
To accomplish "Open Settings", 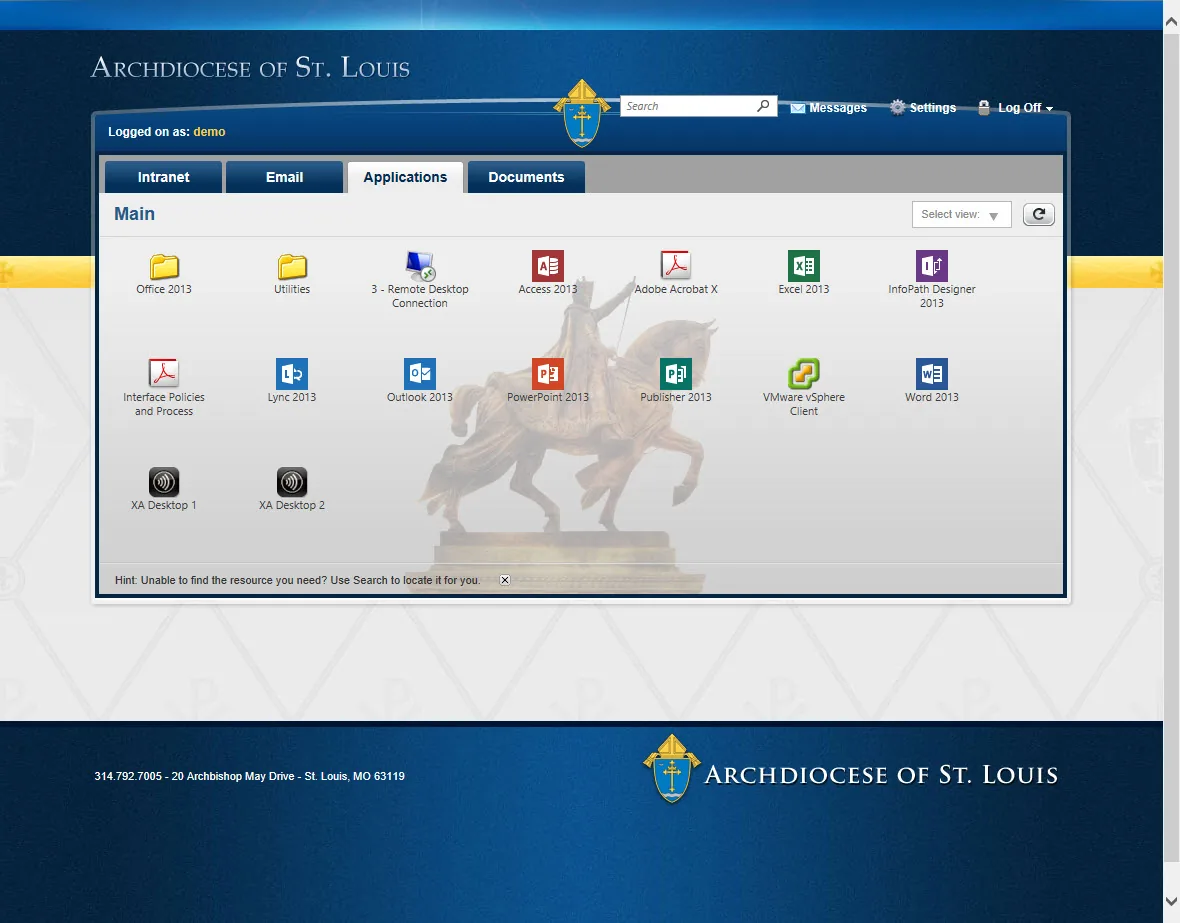I will pyautogui.click(x=923, y=108).
